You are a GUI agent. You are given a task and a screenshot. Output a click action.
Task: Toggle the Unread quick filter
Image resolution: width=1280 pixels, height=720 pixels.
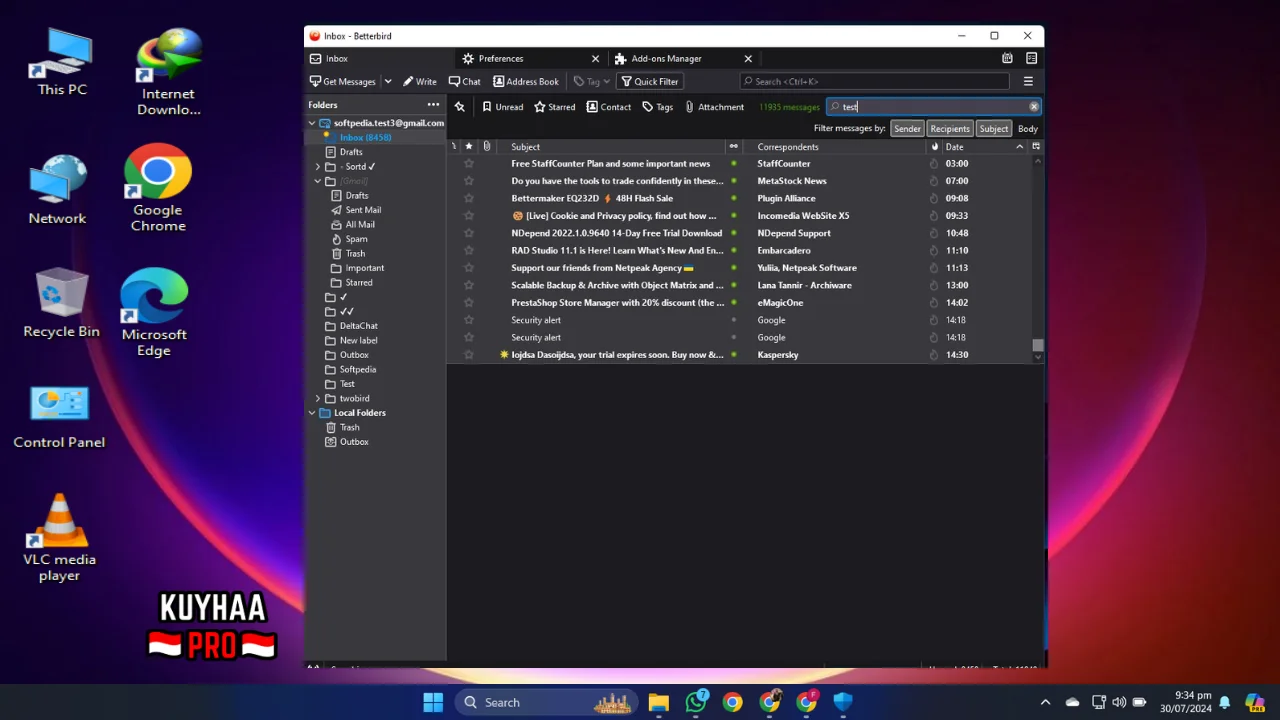(x=502, y=107)
